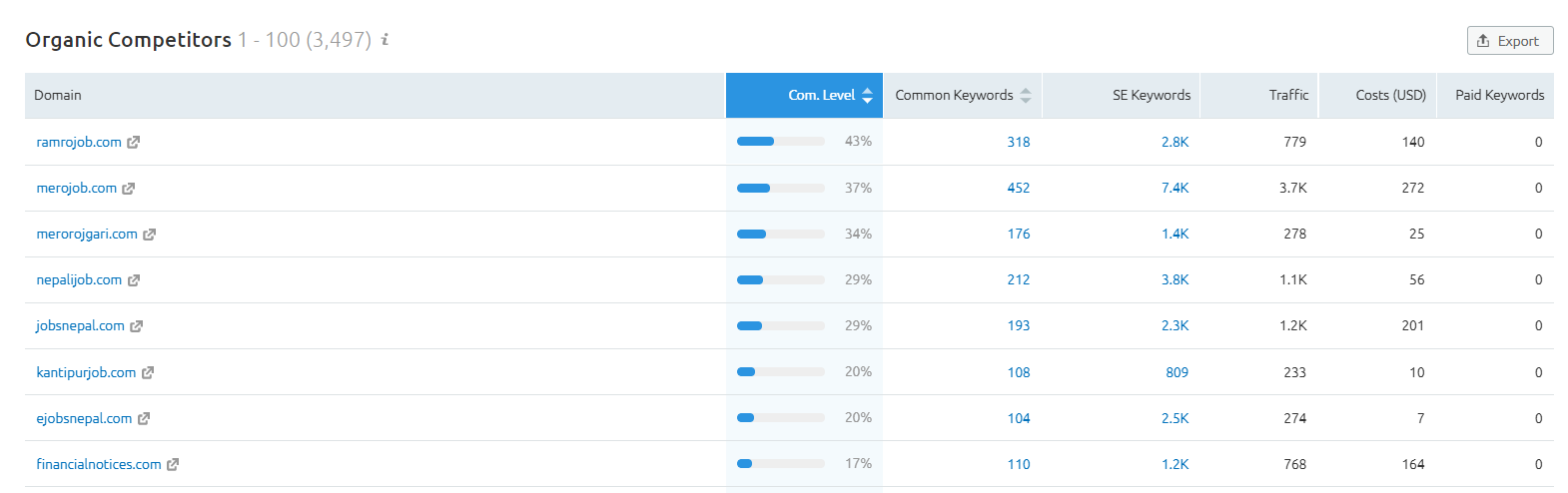The image size is (1568, 493).
Task: Click ramrojob.com 43% competition level bar
Action: pyautogui.click(x=780, y=142)
